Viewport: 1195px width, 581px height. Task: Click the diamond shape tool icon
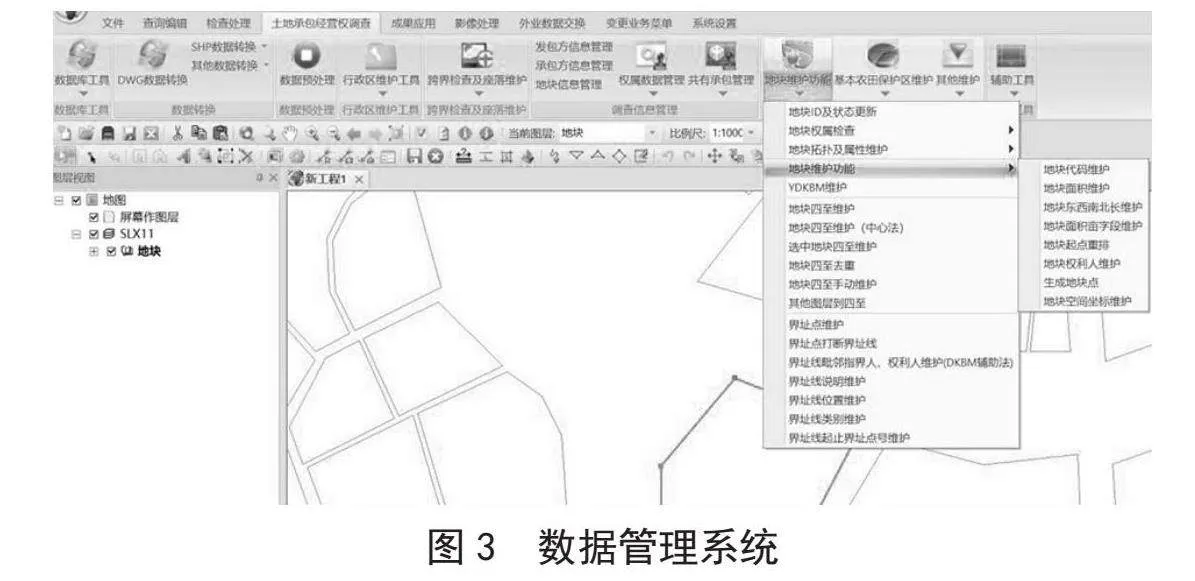pos(619,156)
